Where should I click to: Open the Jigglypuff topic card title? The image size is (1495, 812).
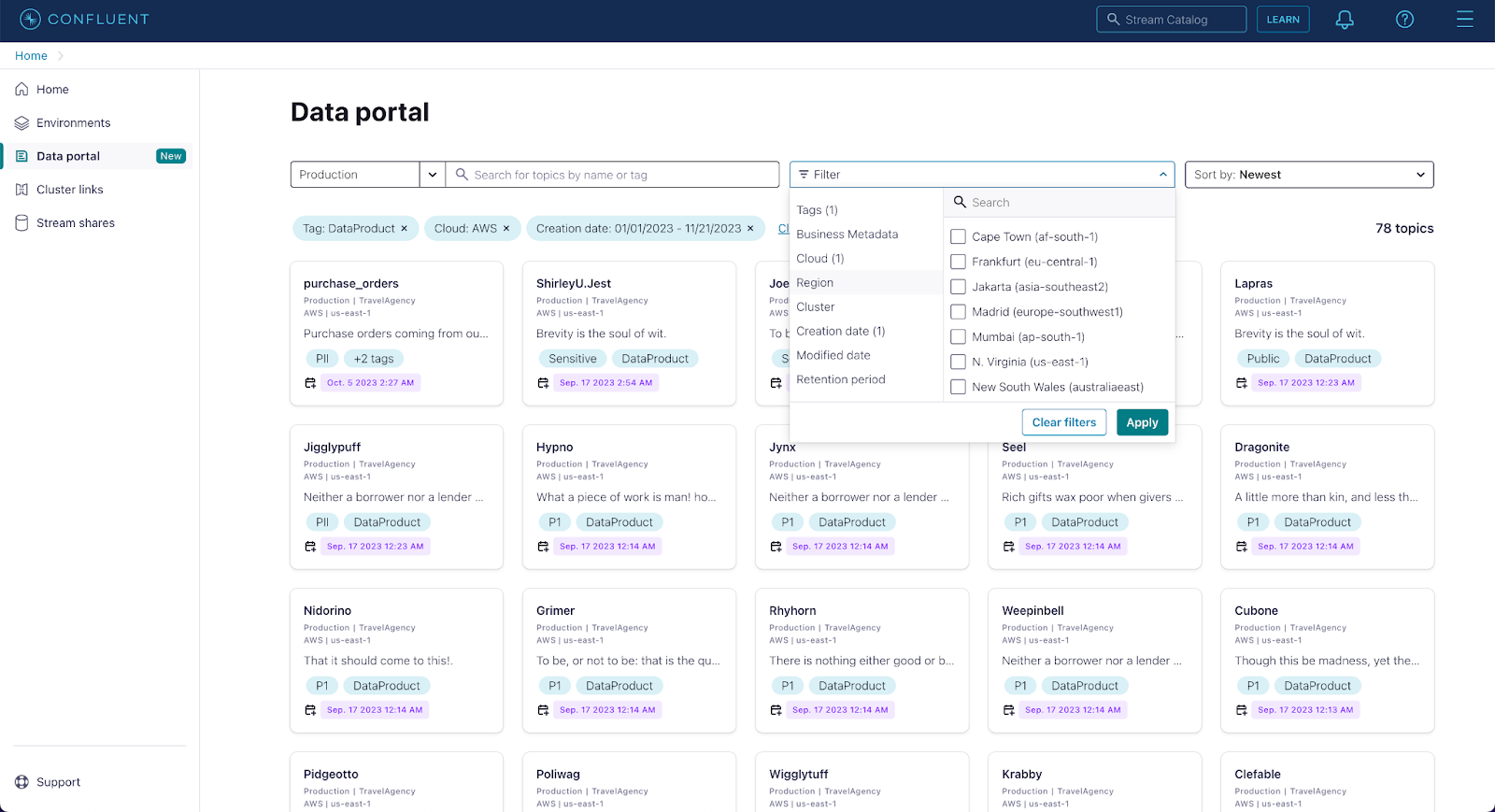pyautogui.click(x=332, y=448)
